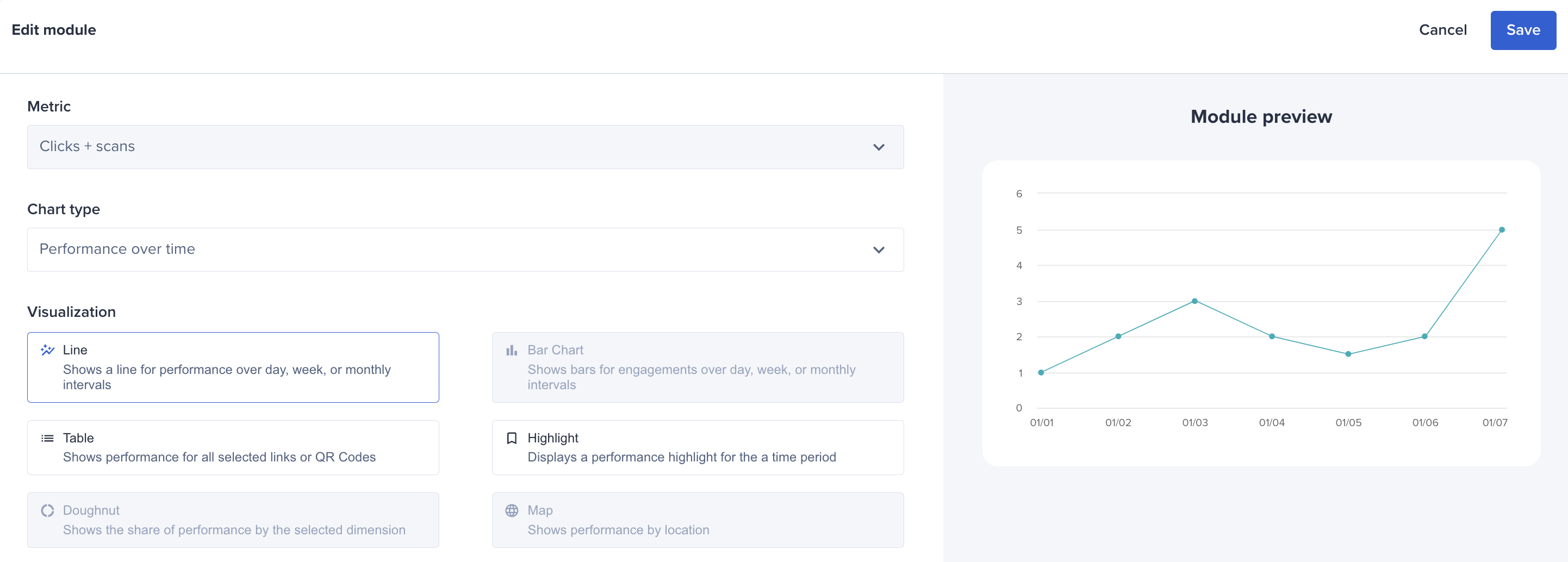Choose the Highlight visualization card
Viewport: 1568px width, 562px height.
click(698, 448)
